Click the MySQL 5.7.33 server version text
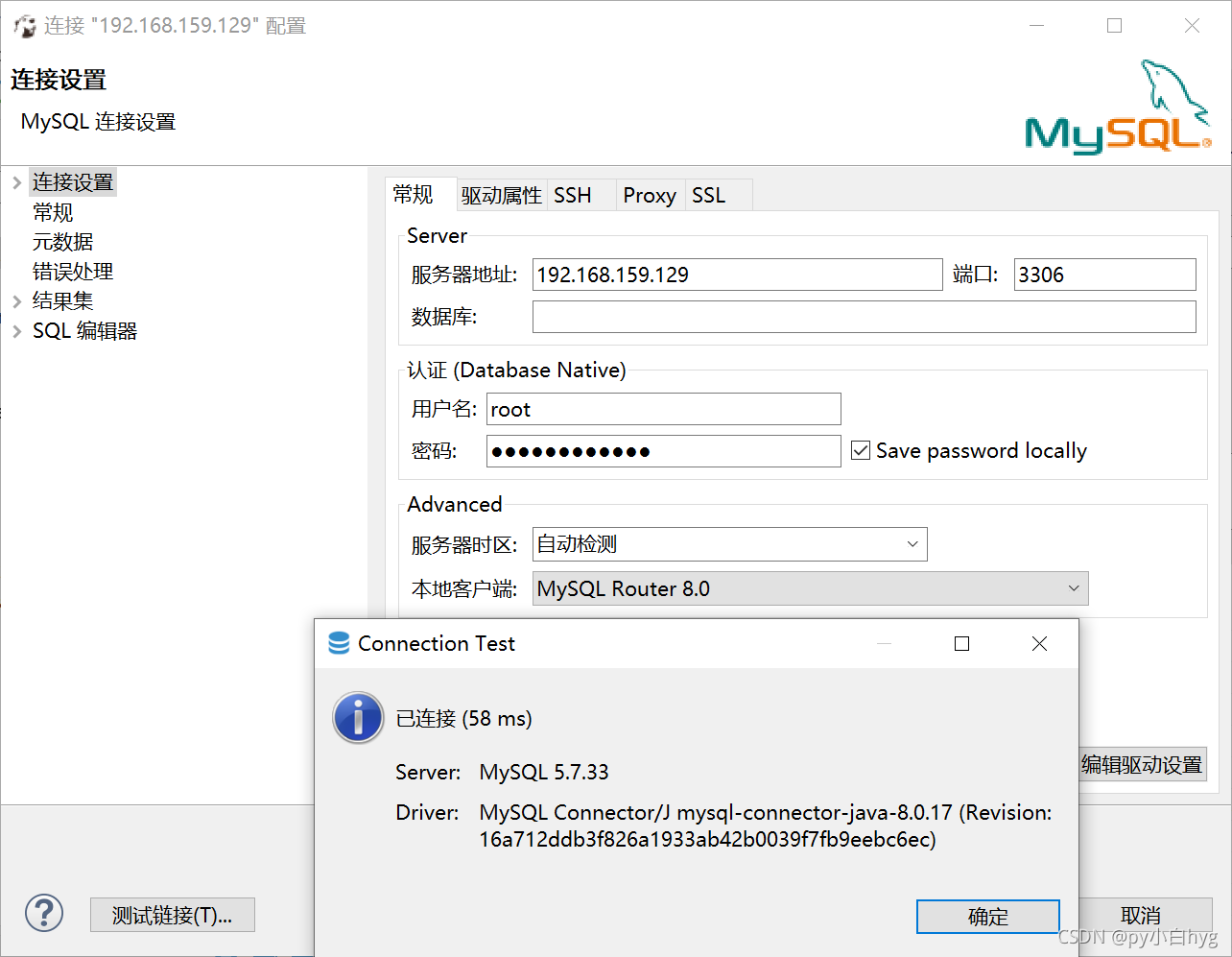The width and height of the screenshot is (1232, 957). pyautogui.click(x=544, y=773)
